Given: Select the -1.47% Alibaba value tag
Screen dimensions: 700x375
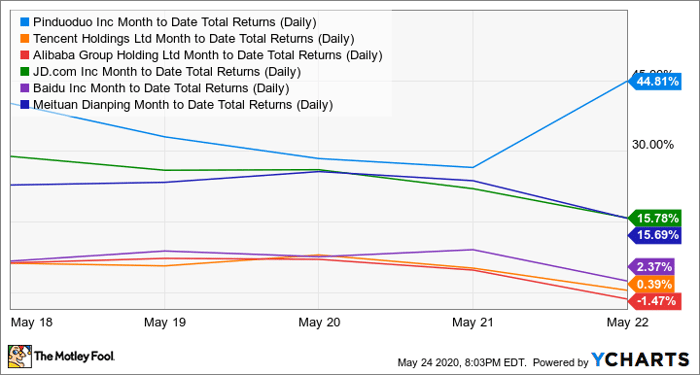Looking at the screenshot, I should click(x=654, y=301).
